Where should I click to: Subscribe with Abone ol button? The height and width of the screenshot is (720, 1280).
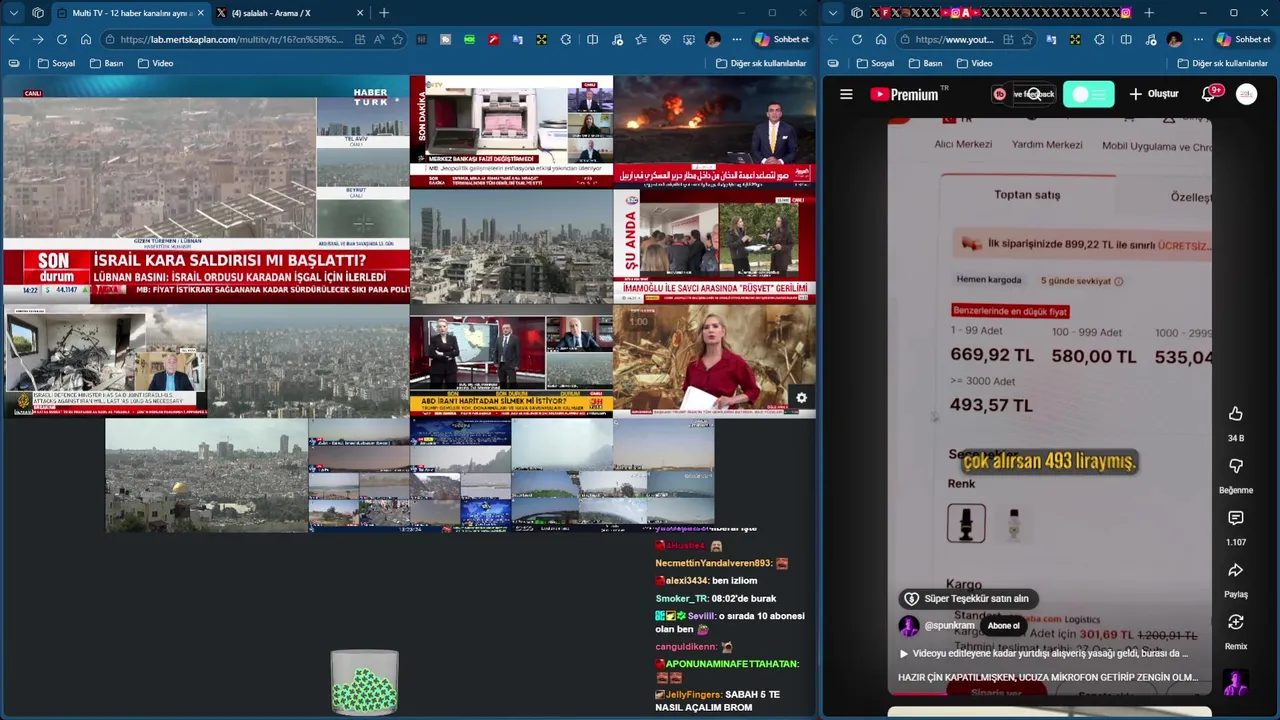point(1003,626)
